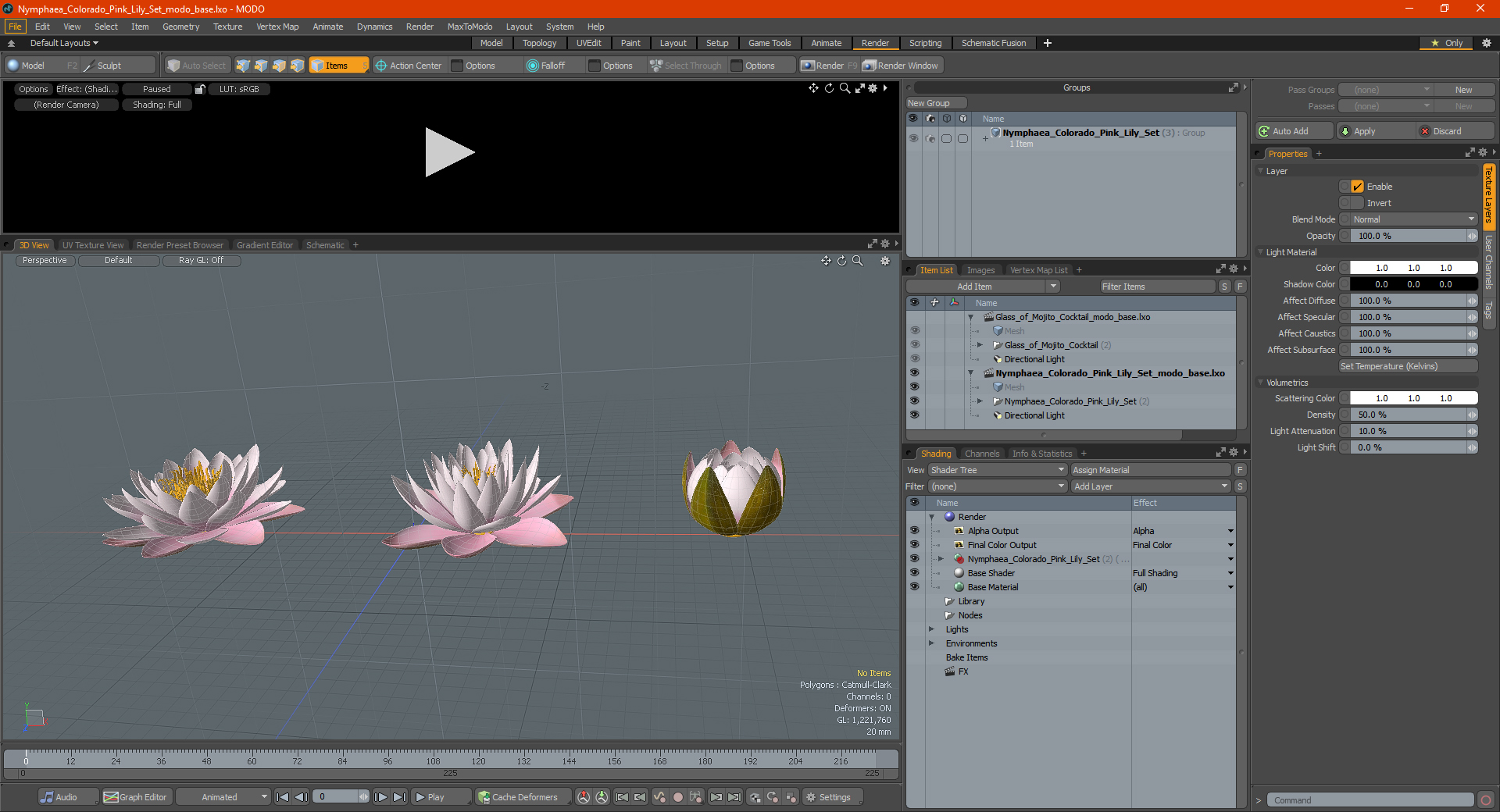Select Polygons selection mode icon
The image size is (1500, 812).
(279, 66)
